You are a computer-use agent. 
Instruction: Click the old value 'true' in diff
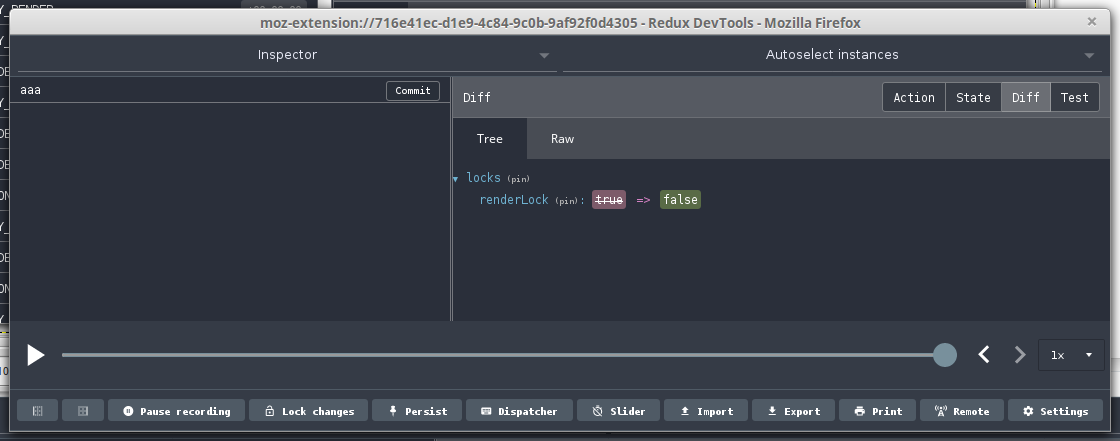pyautogui.click(x=609, y=200)
